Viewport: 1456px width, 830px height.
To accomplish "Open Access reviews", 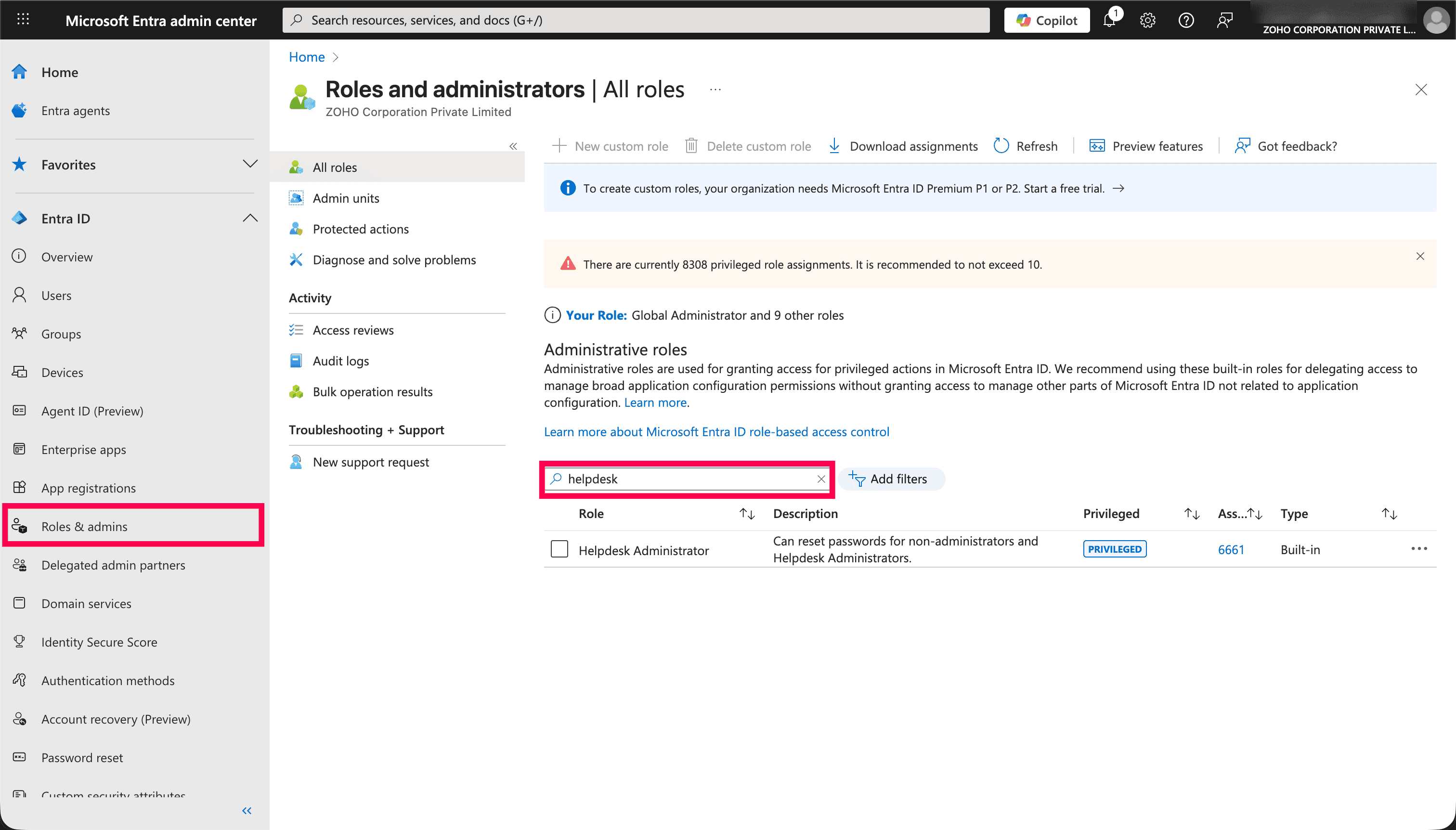I will [353, 330].
